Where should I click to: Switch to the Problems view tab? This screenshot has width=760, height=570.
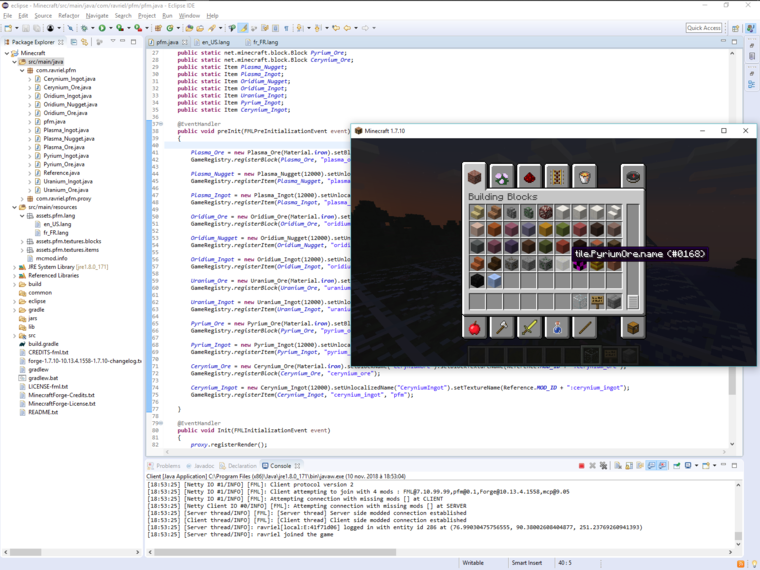(x=167, y=466)
